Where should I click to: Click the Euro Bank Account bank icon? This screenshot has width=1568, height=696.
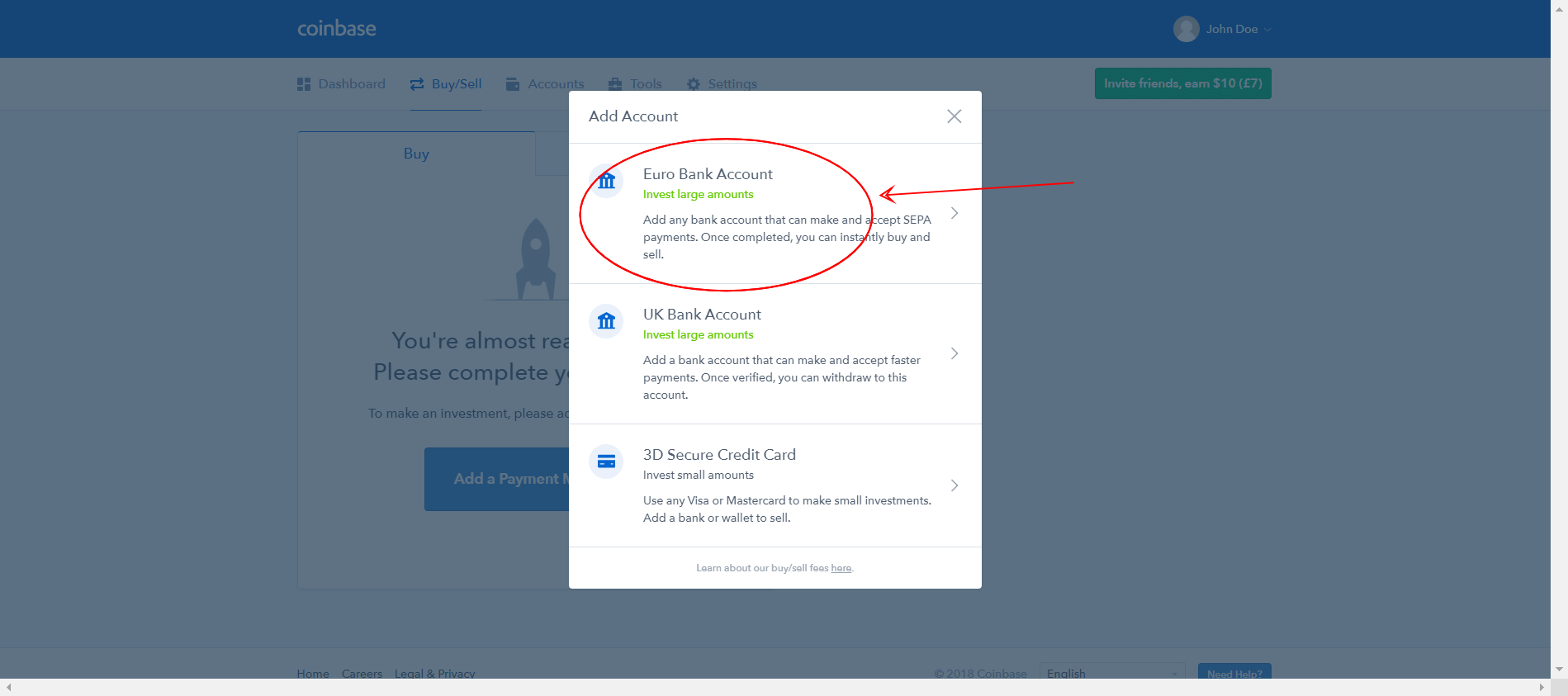606,181
